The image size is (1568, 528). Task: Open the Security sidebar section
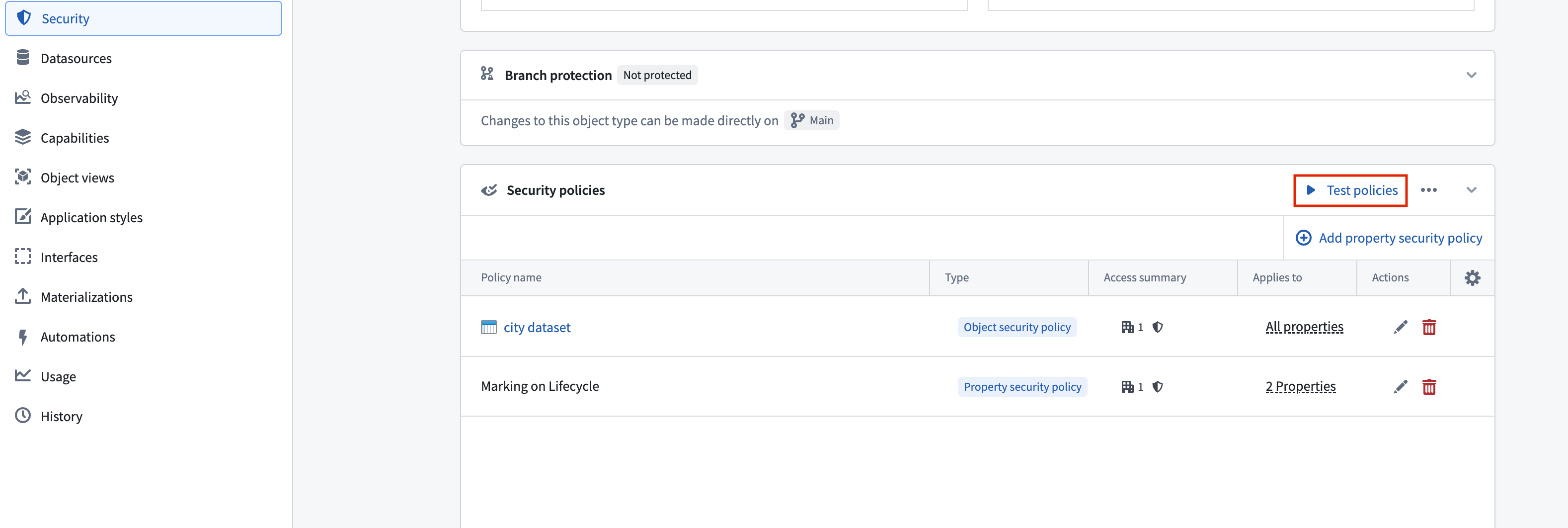coord(144,18)
